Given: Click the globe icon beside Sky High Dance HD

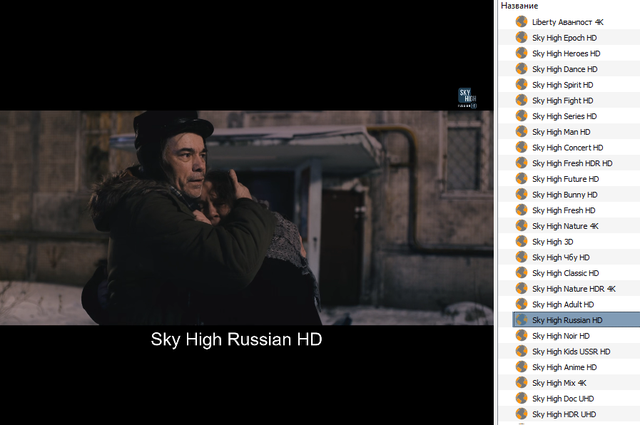Looking at the screenshot, I should click(521, 69).
